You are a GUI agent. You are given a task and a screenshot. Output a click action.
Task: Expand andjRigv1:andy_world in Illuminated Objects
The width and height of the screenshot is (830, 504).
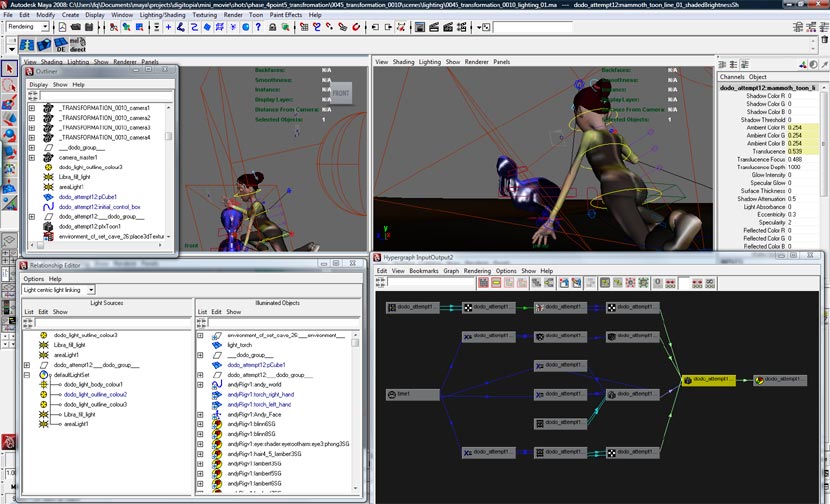[x=200, y=384]
